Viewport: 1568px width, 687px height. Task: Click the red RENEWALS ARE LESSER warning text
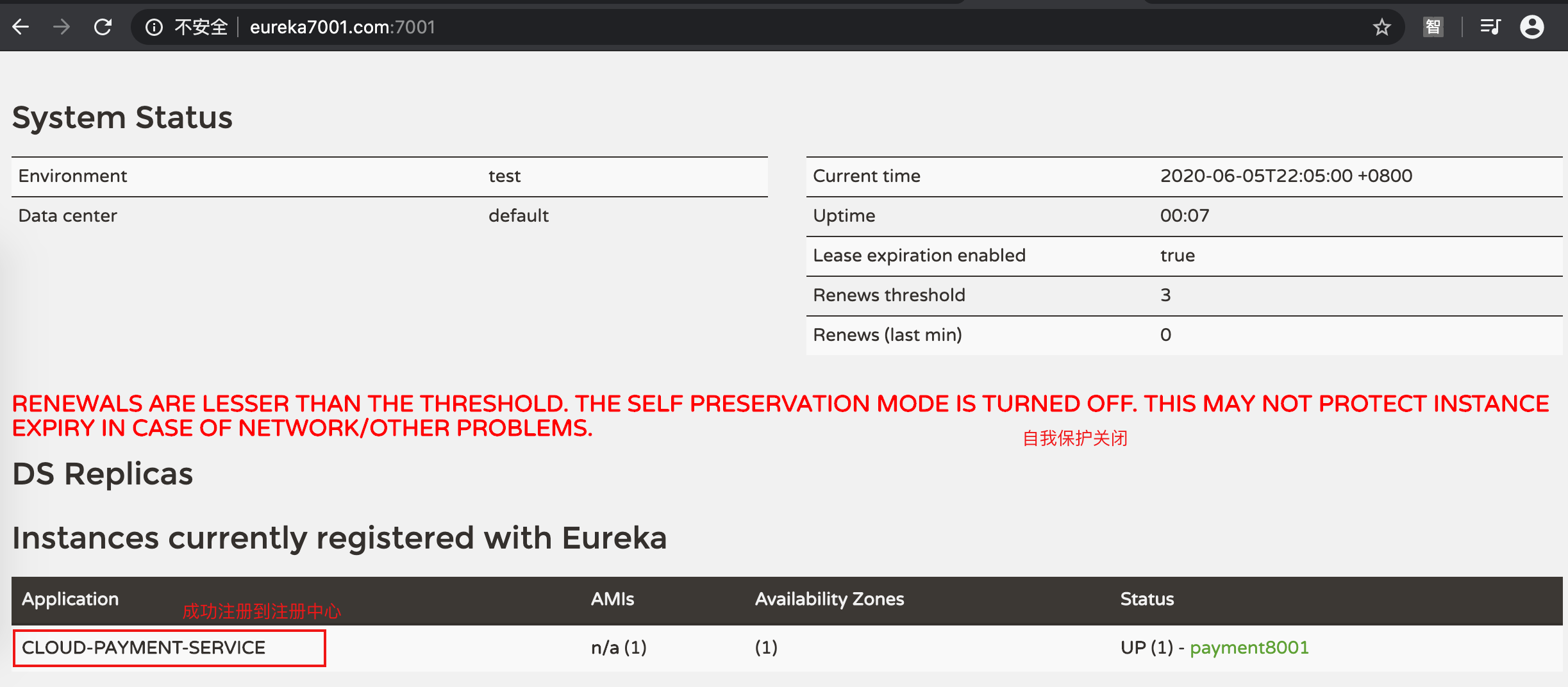(781, 416)
